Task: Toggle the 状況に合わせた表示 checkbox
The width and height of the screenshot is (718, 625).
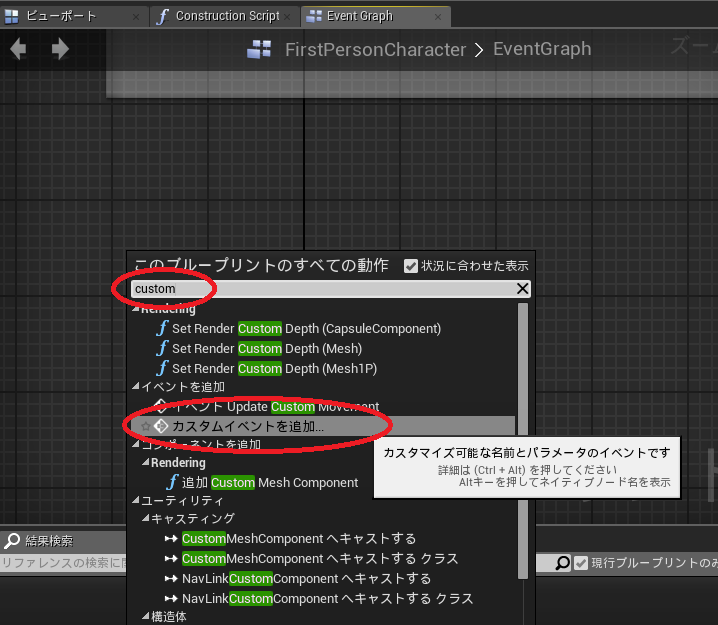Action: (x=411, y=266)
